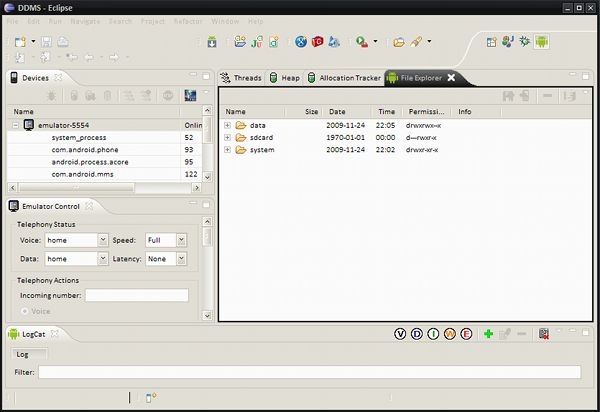Open the Run menu in the menu bar

pyautogui.click(x=55, y=21)
